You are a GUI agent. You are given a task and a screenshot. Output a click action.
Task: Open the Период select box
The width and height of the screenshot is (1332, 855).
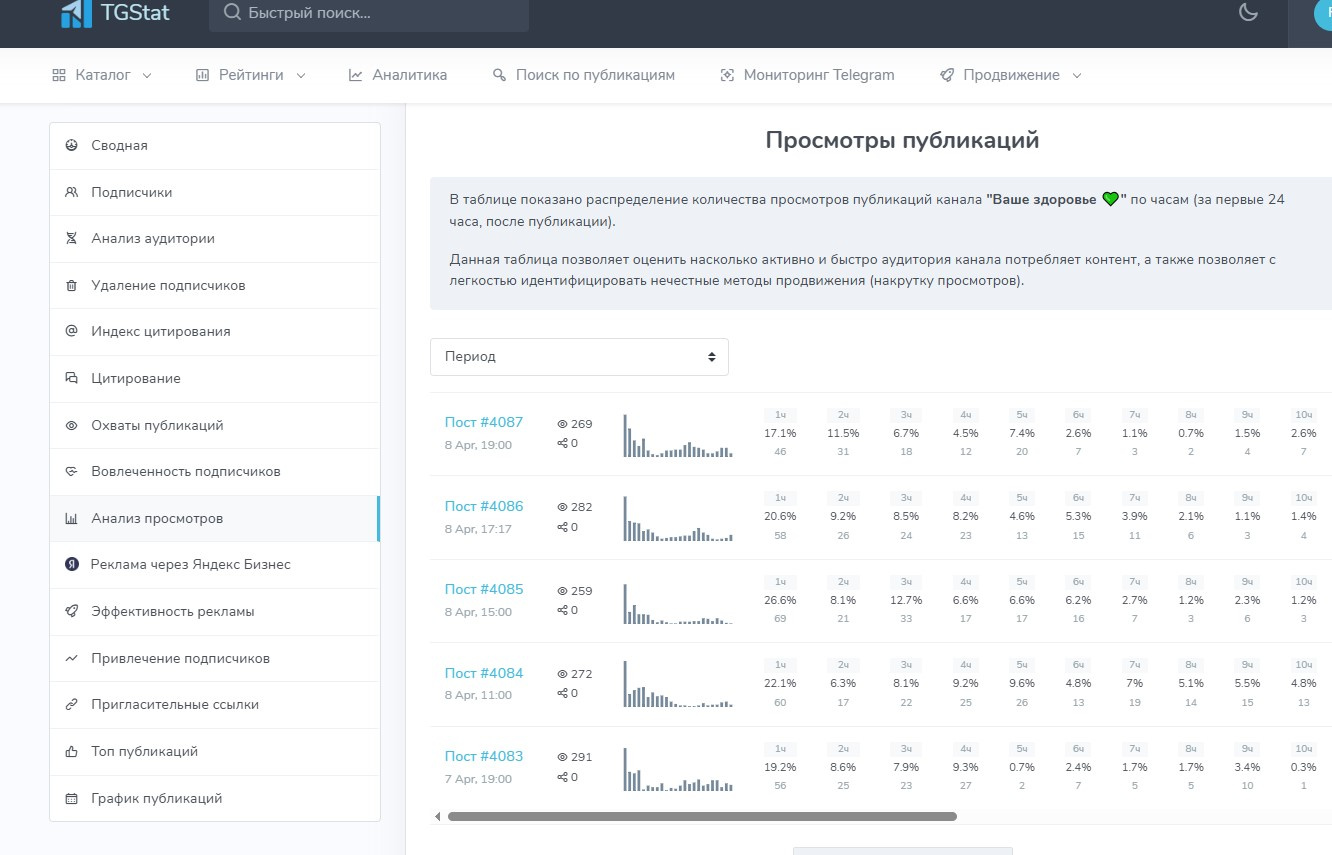[x=579, y=357]
